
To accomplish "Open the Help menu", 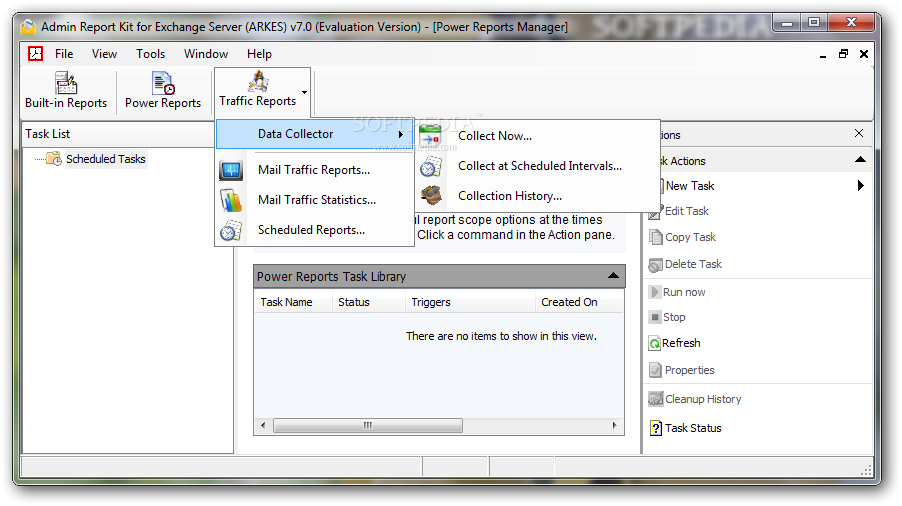I will click(x=259, y=54).
